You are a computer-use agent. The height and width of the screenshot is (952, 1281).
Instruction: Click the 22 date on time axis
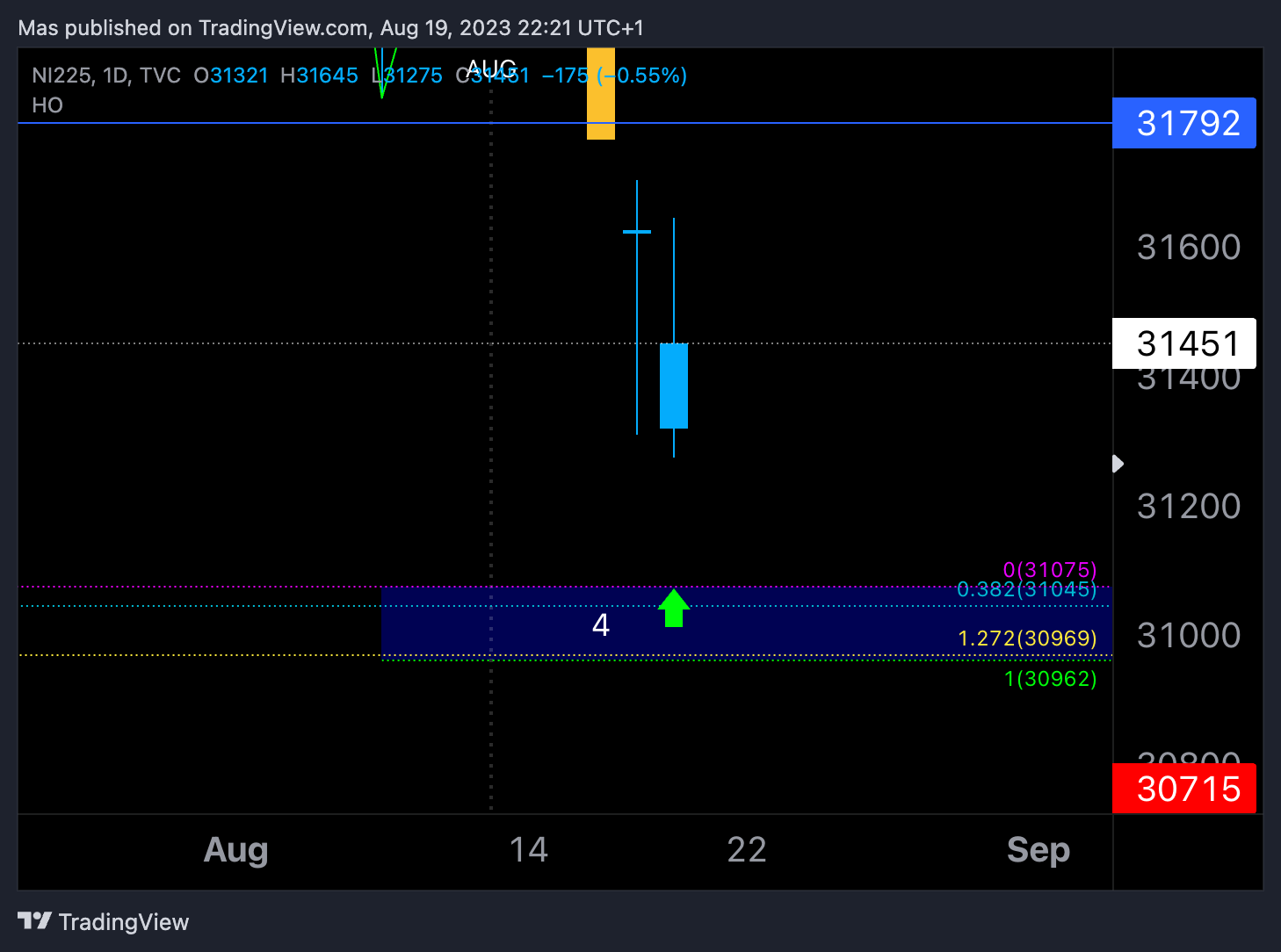[x=747, y=850]
